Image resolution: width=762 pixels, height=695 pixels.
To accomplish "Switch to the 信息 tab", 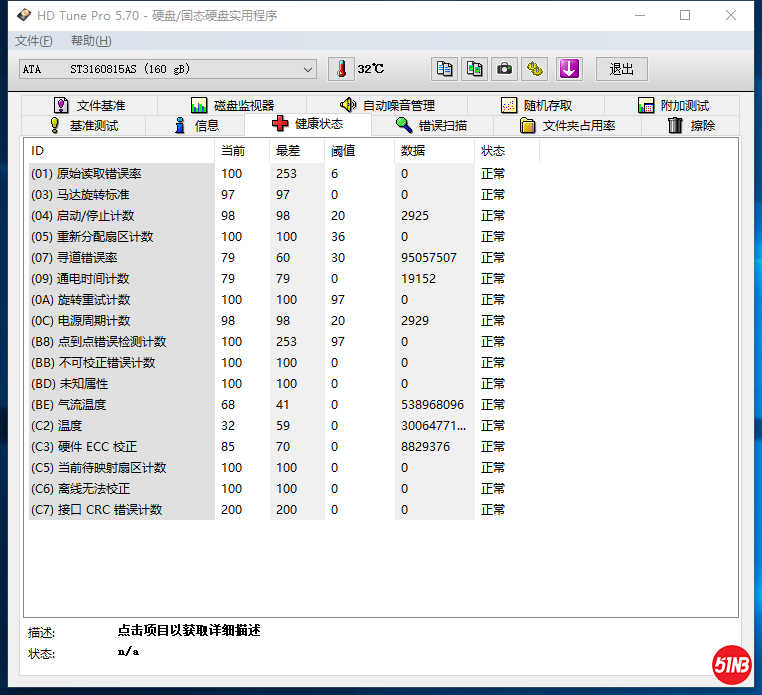I will (x=196, y=126).
